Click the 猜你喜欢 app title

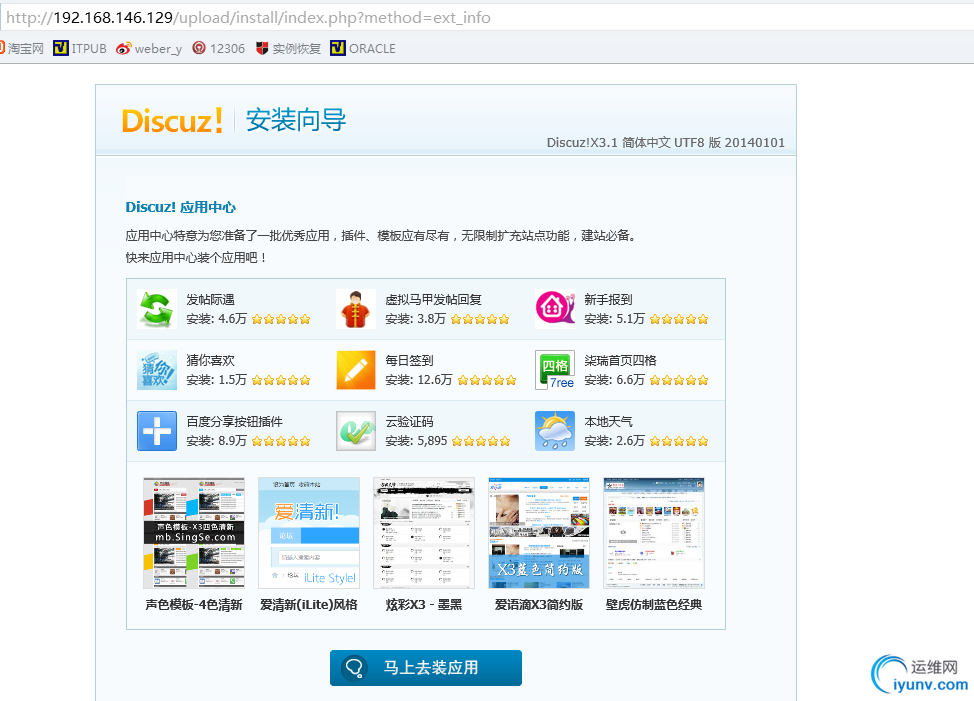[211, 360]
